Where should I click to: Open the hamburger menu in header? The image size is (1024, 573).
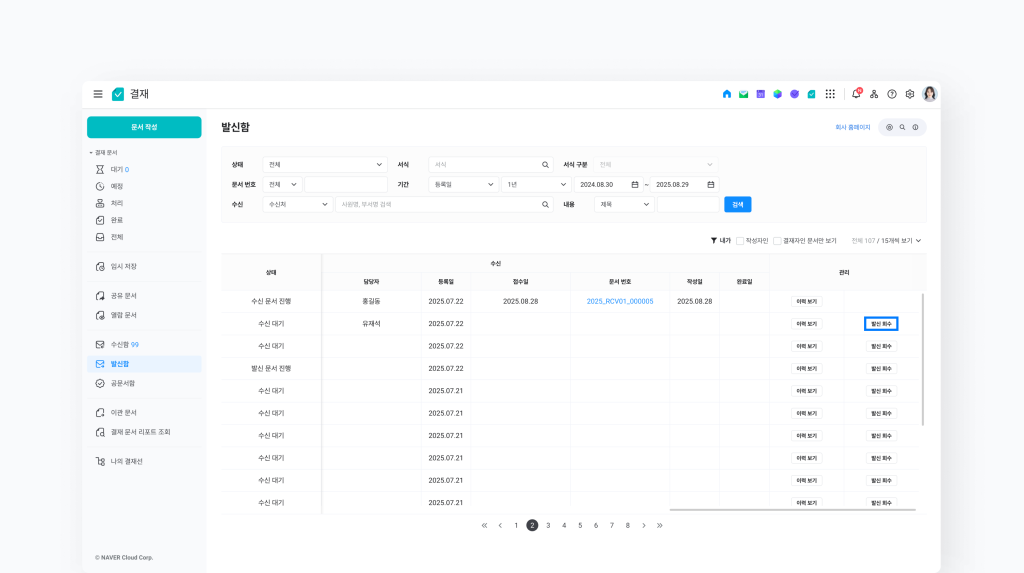(98, 94)
